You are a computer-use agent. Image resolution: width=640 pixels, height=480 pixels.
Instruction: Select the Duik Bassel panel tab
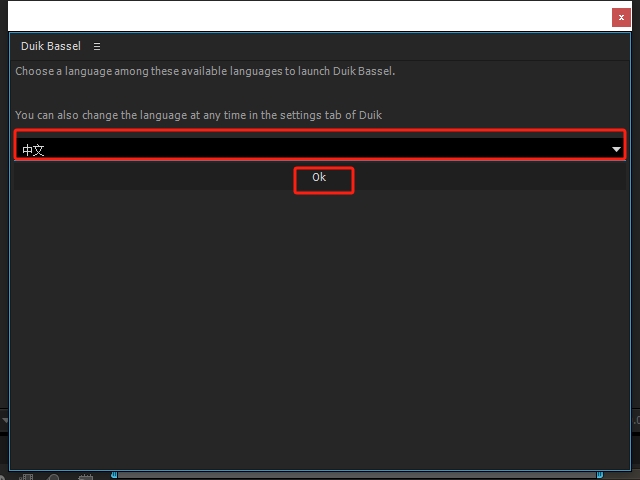(x=51, y=46)
